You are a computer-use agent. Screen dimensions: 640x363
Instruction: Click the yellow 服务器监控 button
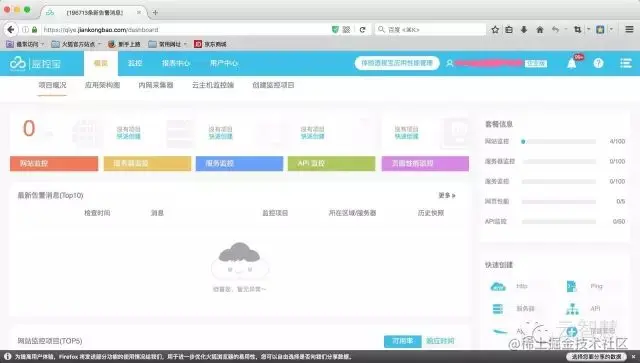coord(147,163)
